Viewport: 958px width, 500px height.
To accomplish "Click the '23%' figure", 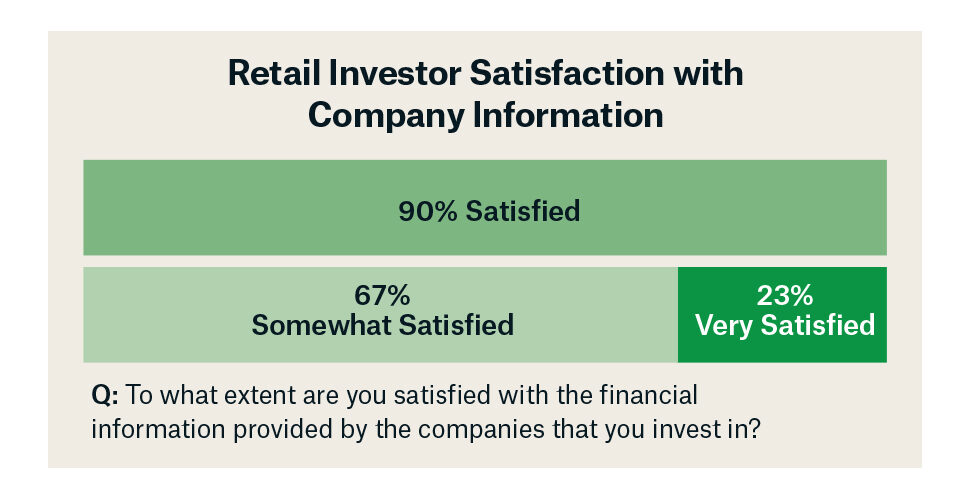I will pyautogui.click(x=784, y=296).
